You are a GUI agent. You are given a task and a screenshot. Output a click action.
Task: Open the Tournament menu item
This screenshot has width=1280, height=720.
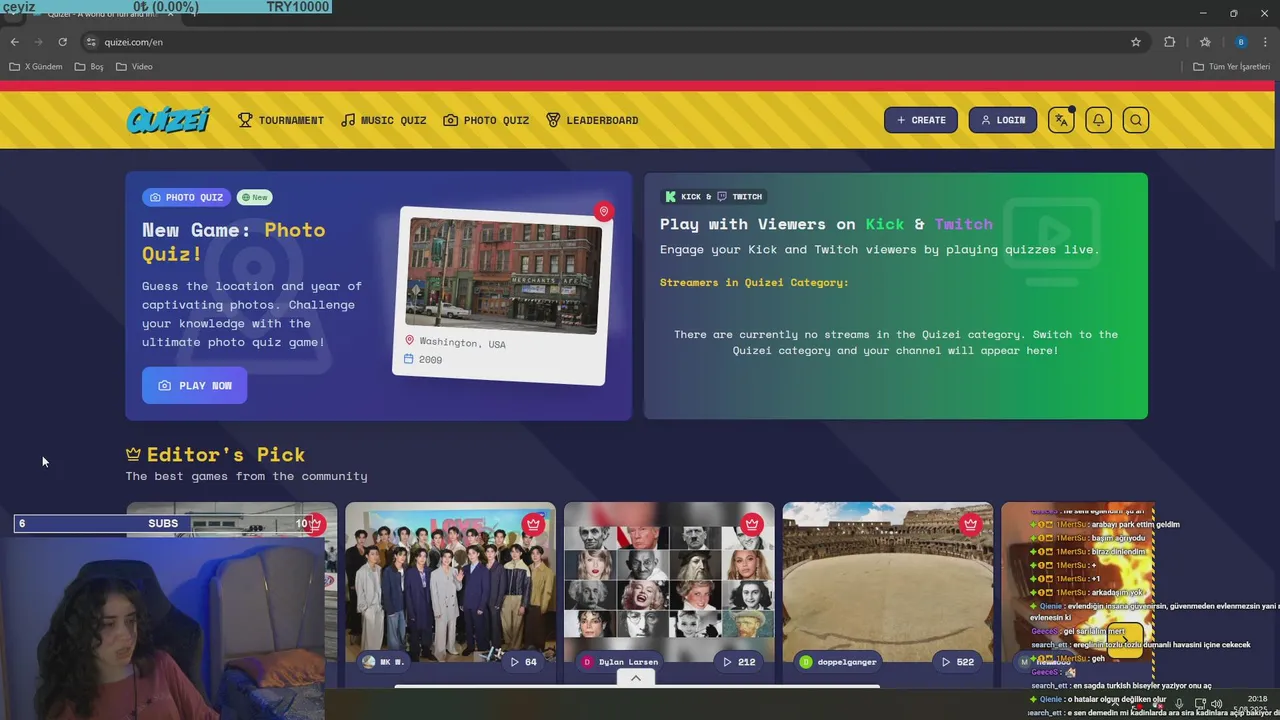(281, 120)
